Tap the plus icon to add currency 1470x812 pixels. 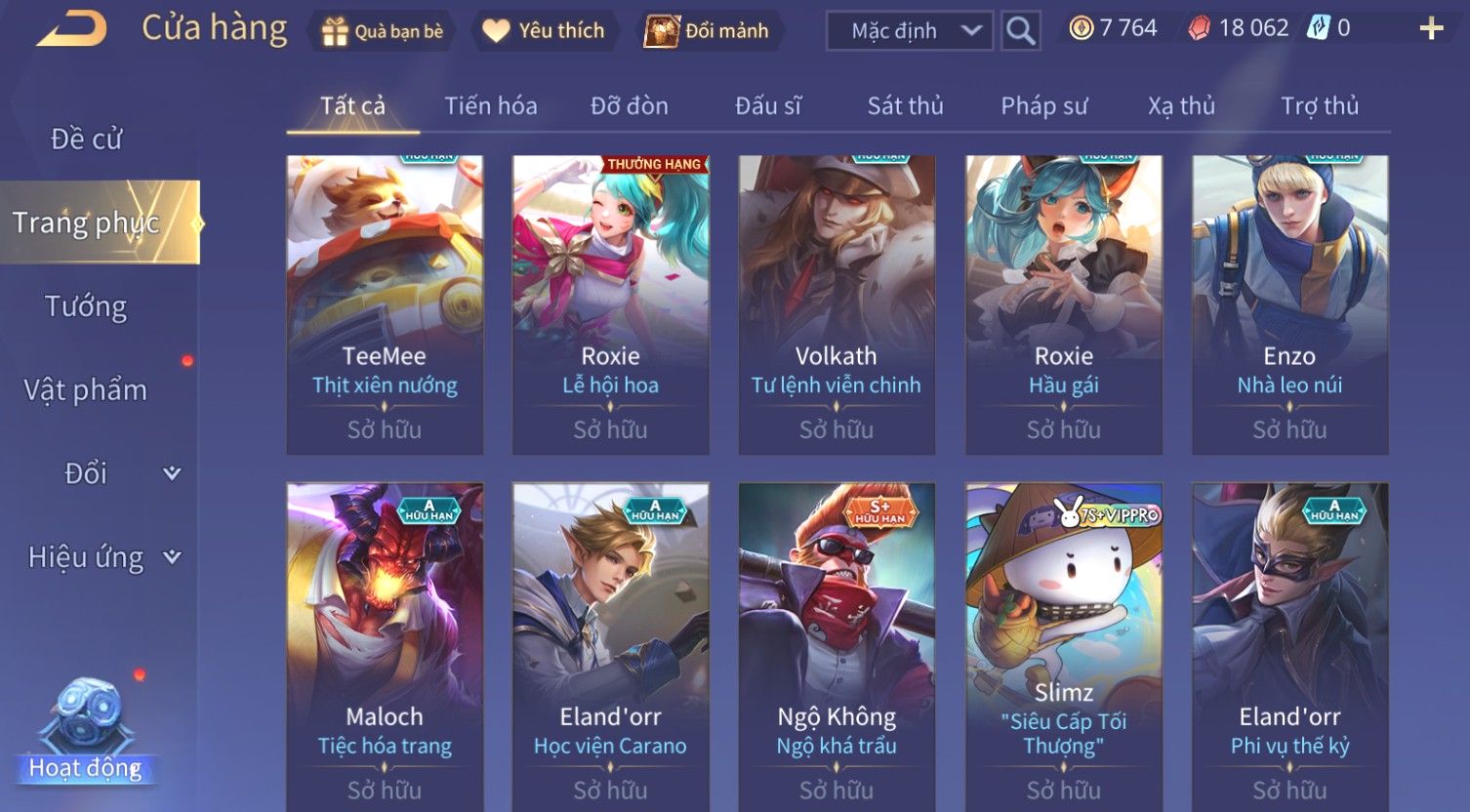coord(1431,28)
